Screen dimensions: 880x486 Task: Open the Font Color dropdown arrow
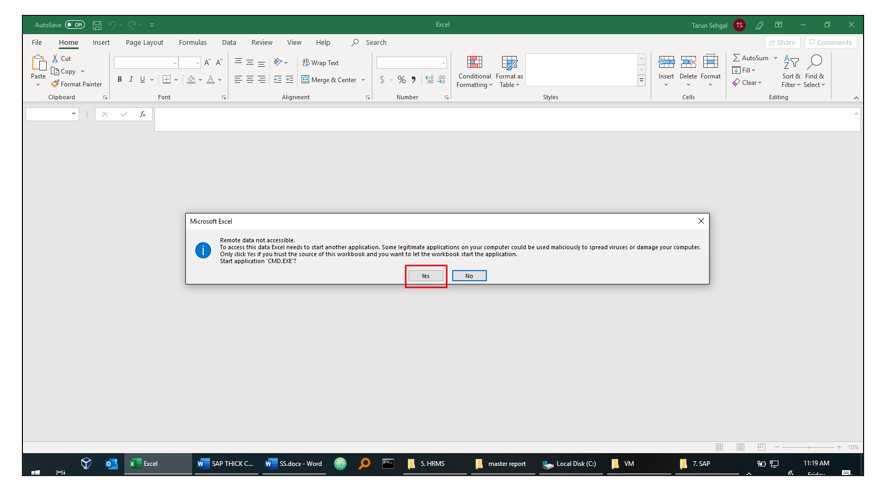coord(219,80)
